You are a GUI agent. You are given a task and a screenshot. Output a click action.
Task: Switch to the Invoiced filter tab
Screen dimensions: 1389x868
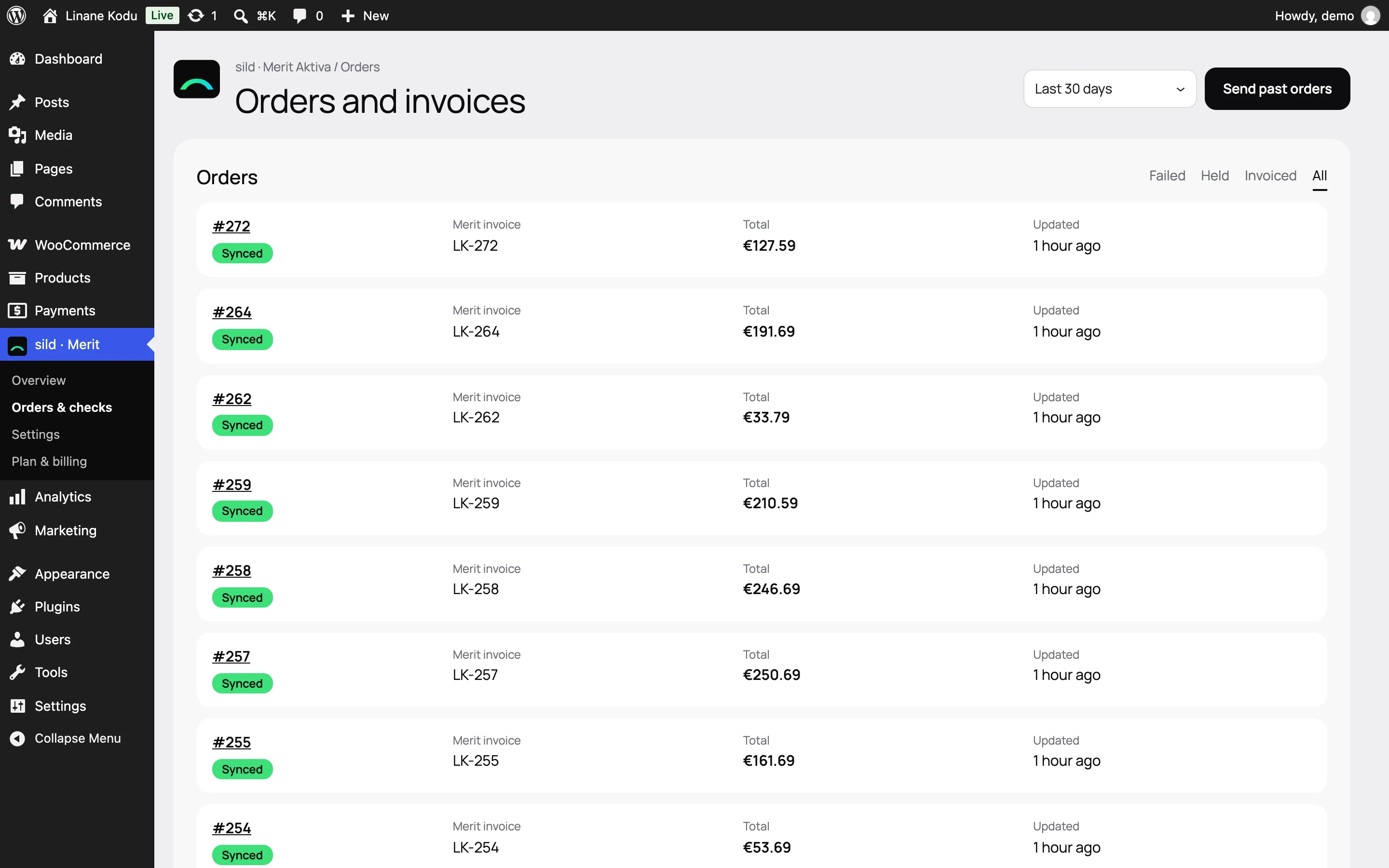[1270, 176]
